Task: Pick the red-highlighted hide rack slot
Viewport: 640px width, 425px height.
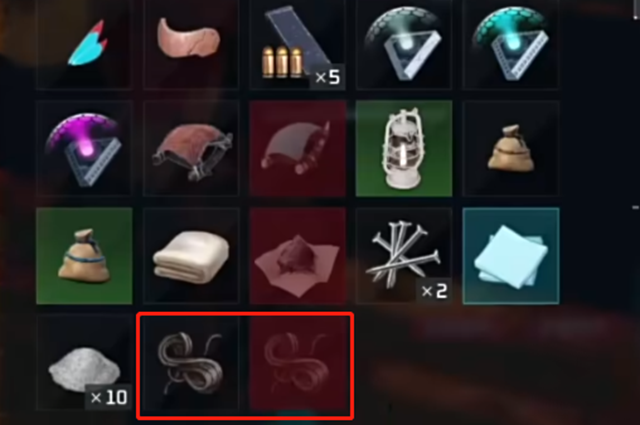Action: 298,149
